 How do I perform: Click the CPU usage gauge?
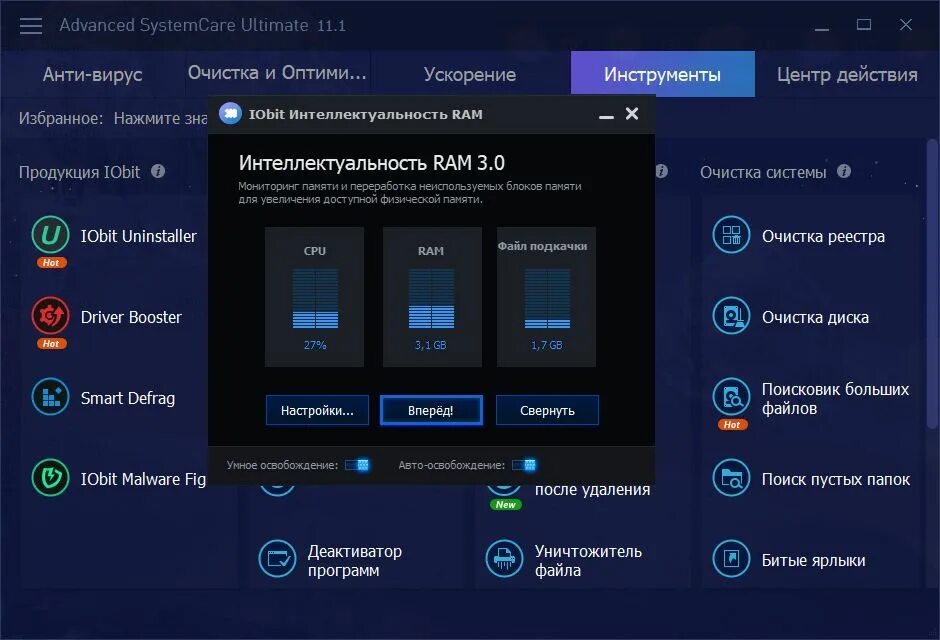315,297
